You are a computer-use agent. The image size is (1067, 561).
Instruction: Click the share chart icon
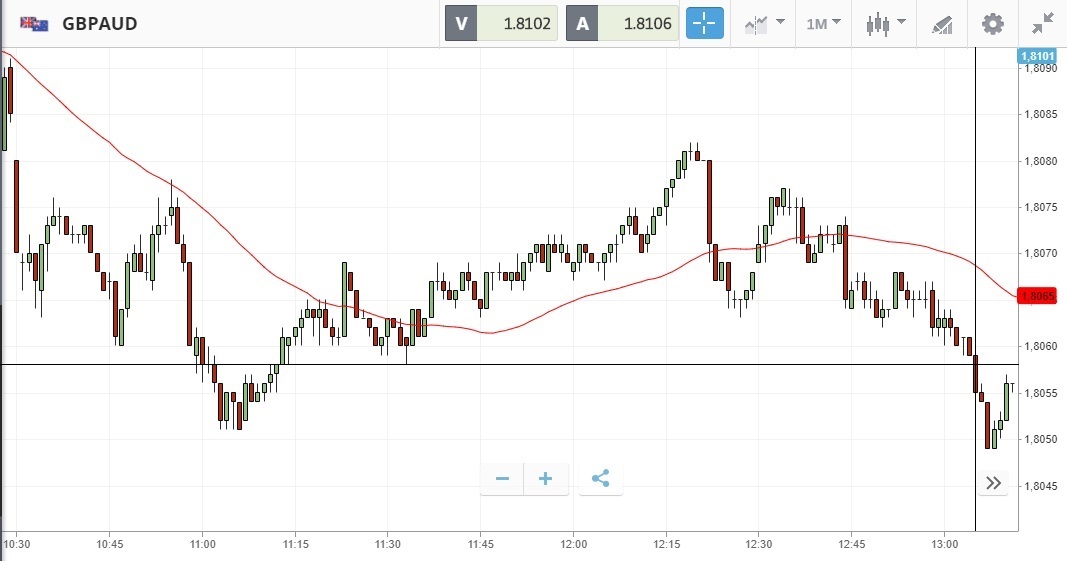pyautogui.click(x=600, y=479)
